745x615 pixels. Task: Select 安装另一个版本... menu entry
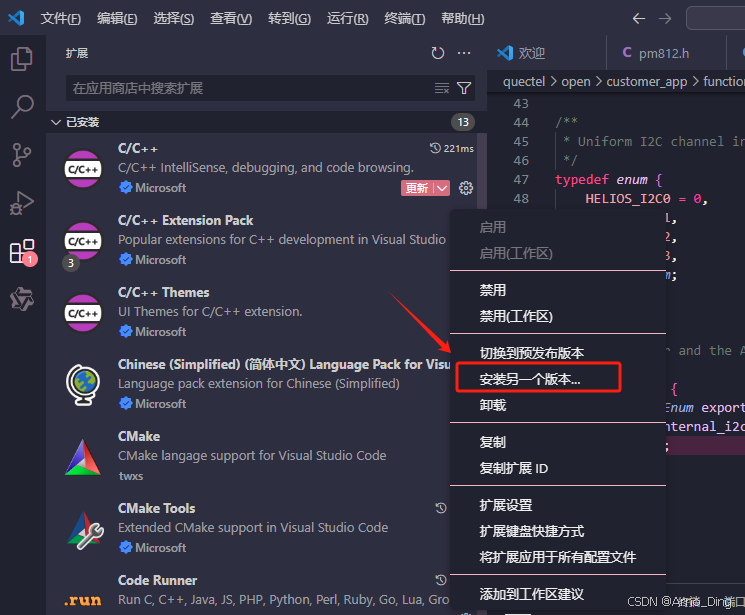558,379
